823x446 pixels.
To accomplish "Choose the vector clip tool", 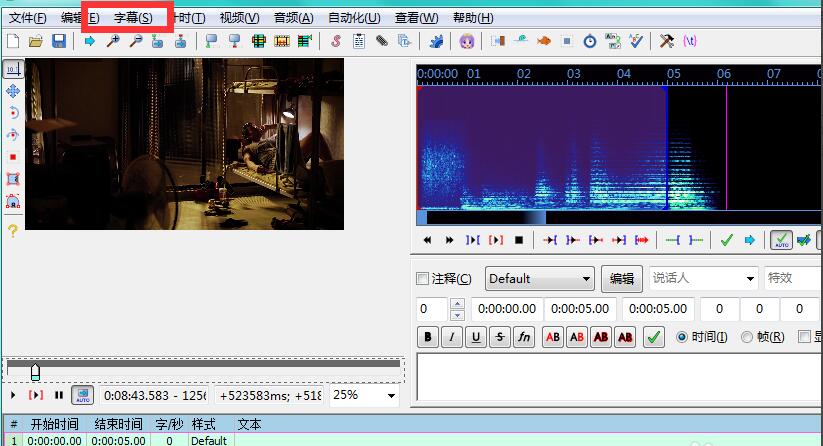I will 13,201.
